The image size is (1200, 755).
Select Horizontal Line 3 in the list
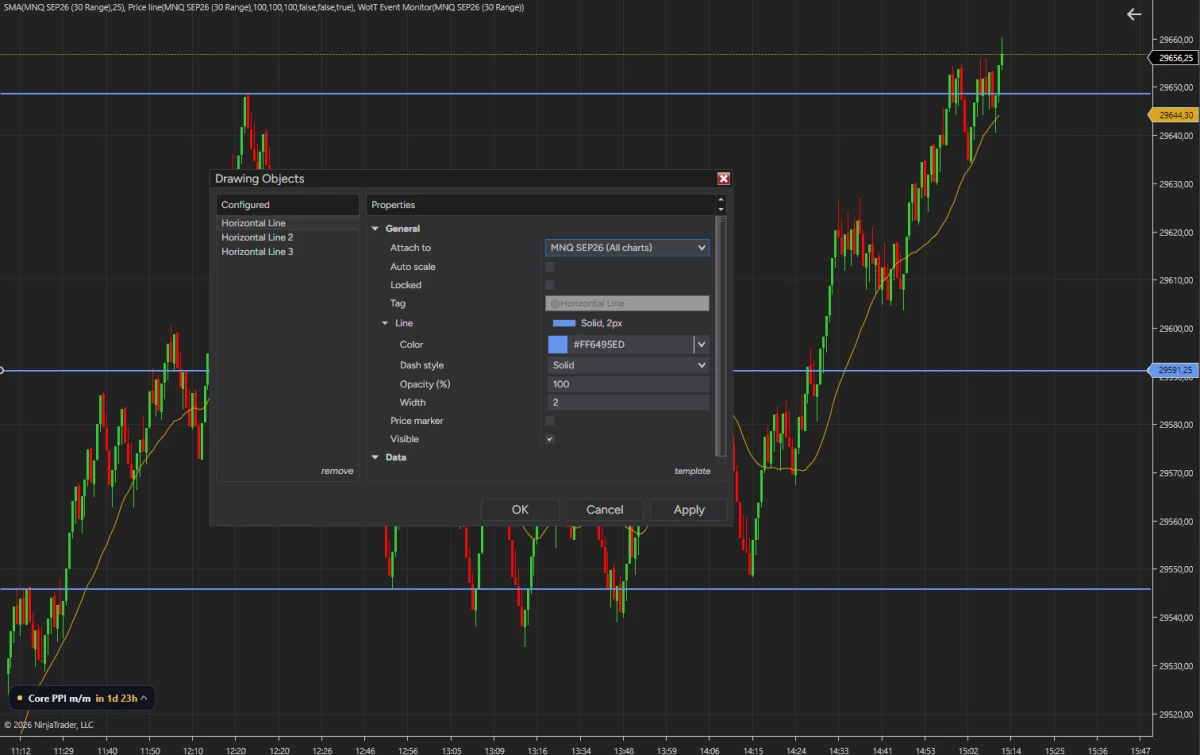pyautogui.click(x=288, y=251)
